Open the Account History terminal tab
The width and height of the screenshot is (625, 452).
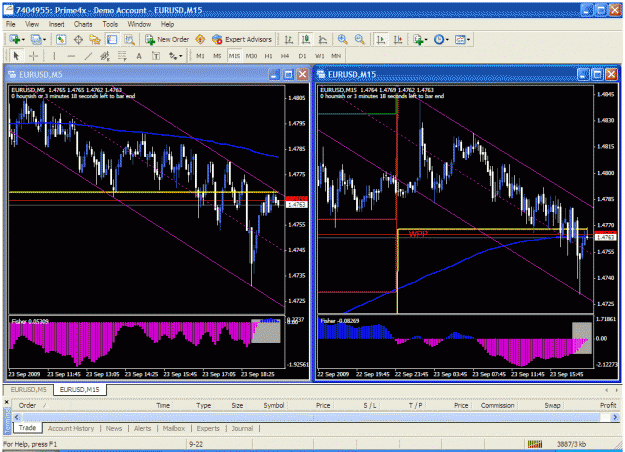coord(71,428)
